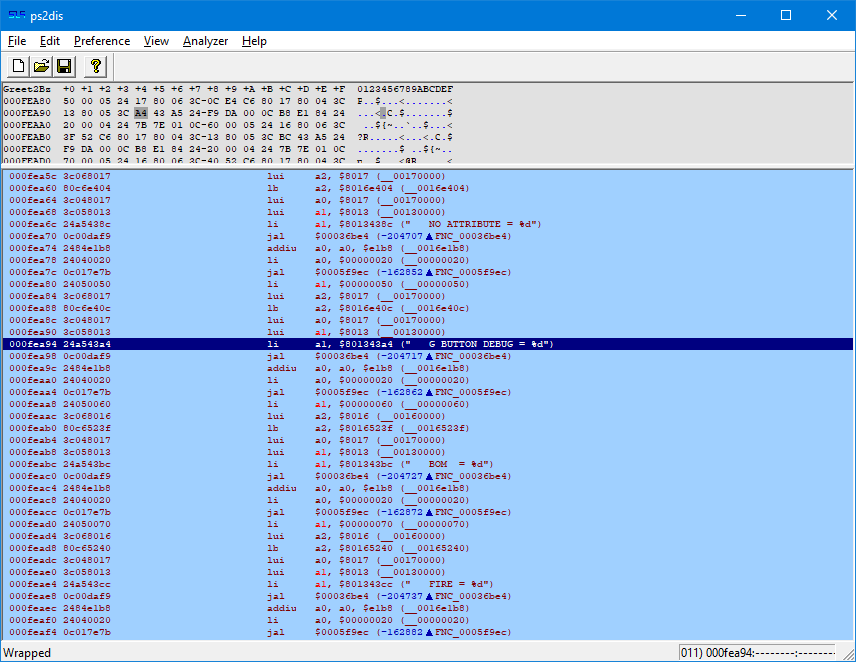856x662 pixels.
Task: Click the ps2dis application icon in title bar
Action: [17, 16]
